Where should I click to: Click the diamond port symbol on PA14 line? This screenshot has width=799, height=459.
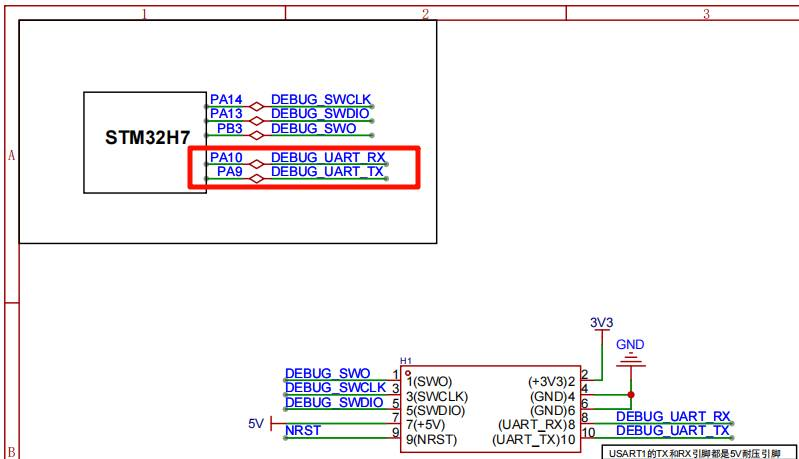(x=256, y=106)
